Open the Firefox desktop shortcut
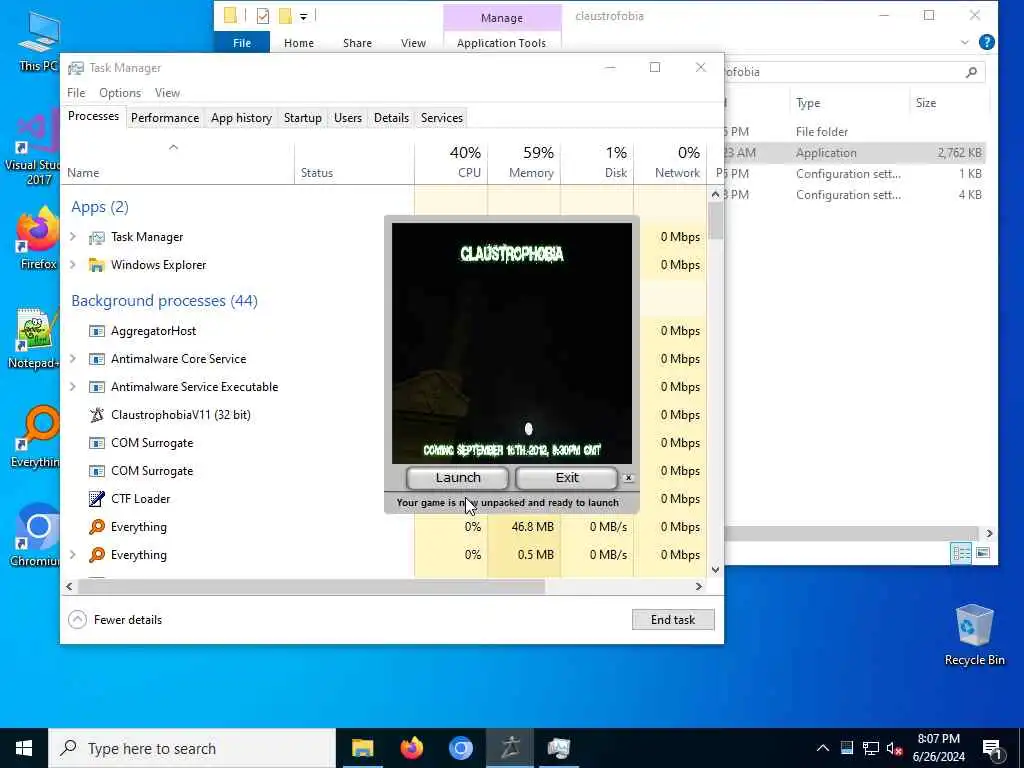The width and height of the screenshot is (1024, 768). coord(37,238)
